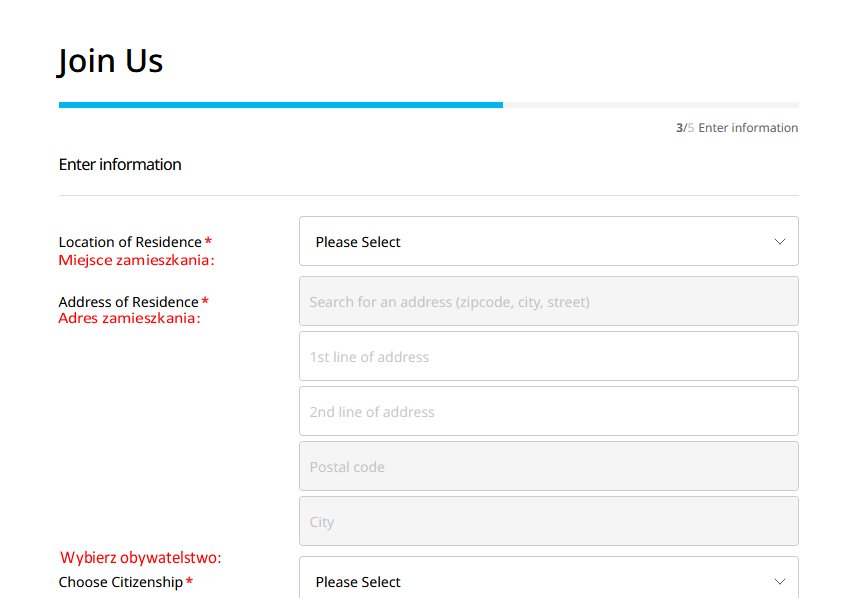
Task: Click the Address of Residence label
Action: tap(129, 302)
